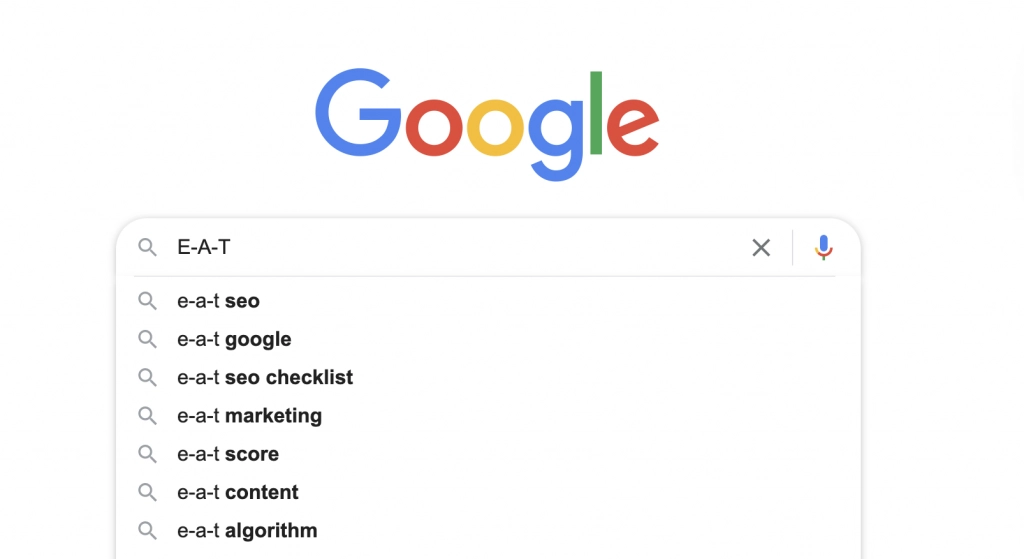
Task: Pick the "e-a-t content" suggestion
Action: click(488, 492)
